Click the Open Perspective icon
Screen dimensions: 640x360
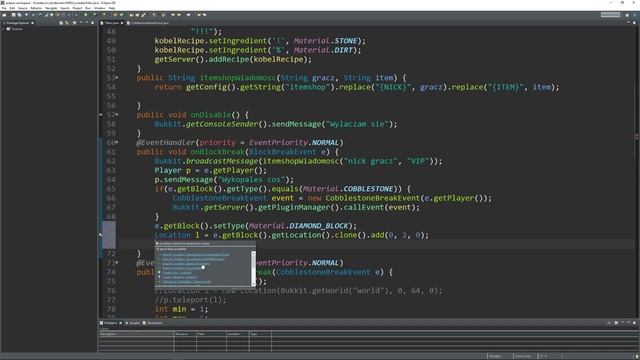pyautogui.click(x=627, y=15)
